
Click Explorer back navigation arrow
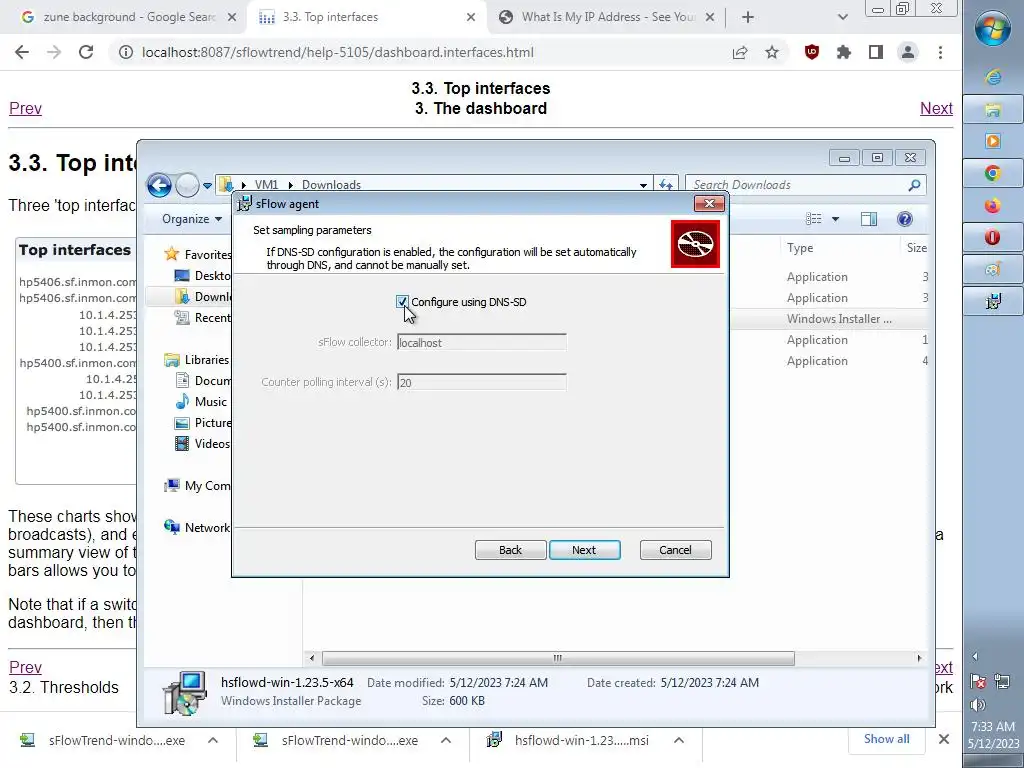tap(159, 185)
